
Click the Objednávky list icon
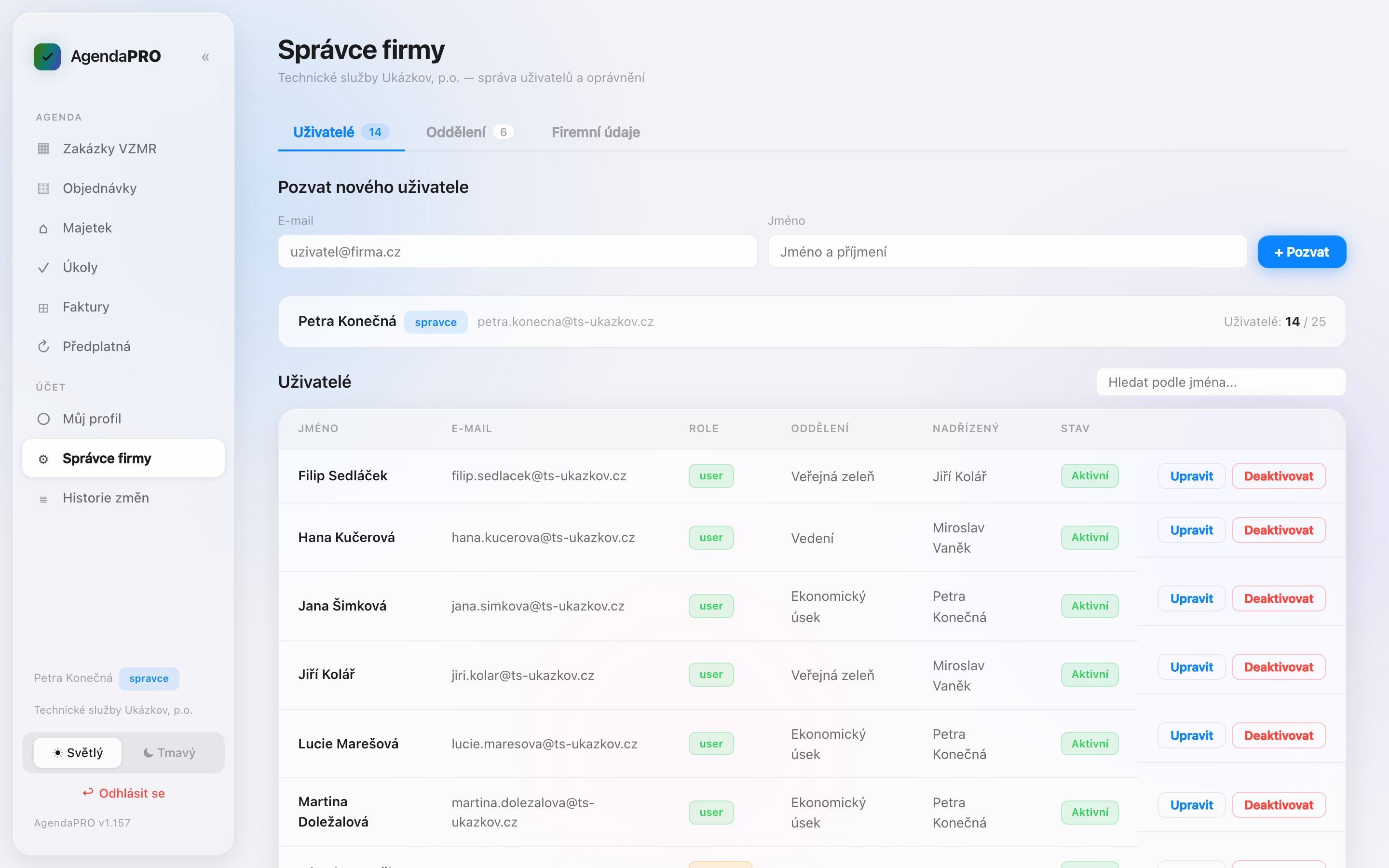43,188
